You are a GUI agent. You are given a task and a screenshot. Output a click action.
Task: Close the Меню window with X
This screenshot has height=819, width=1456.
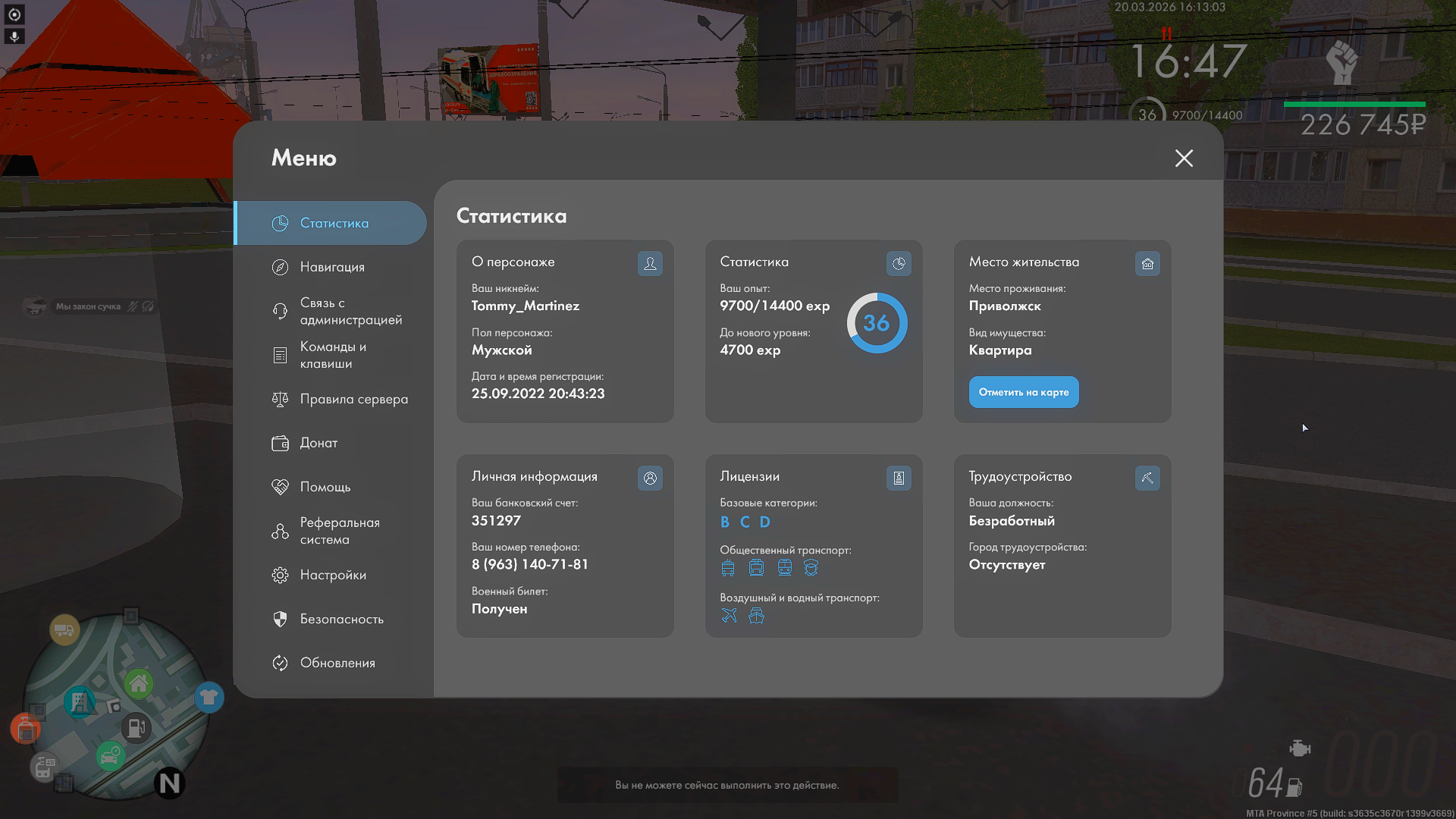click(1184, 158)
